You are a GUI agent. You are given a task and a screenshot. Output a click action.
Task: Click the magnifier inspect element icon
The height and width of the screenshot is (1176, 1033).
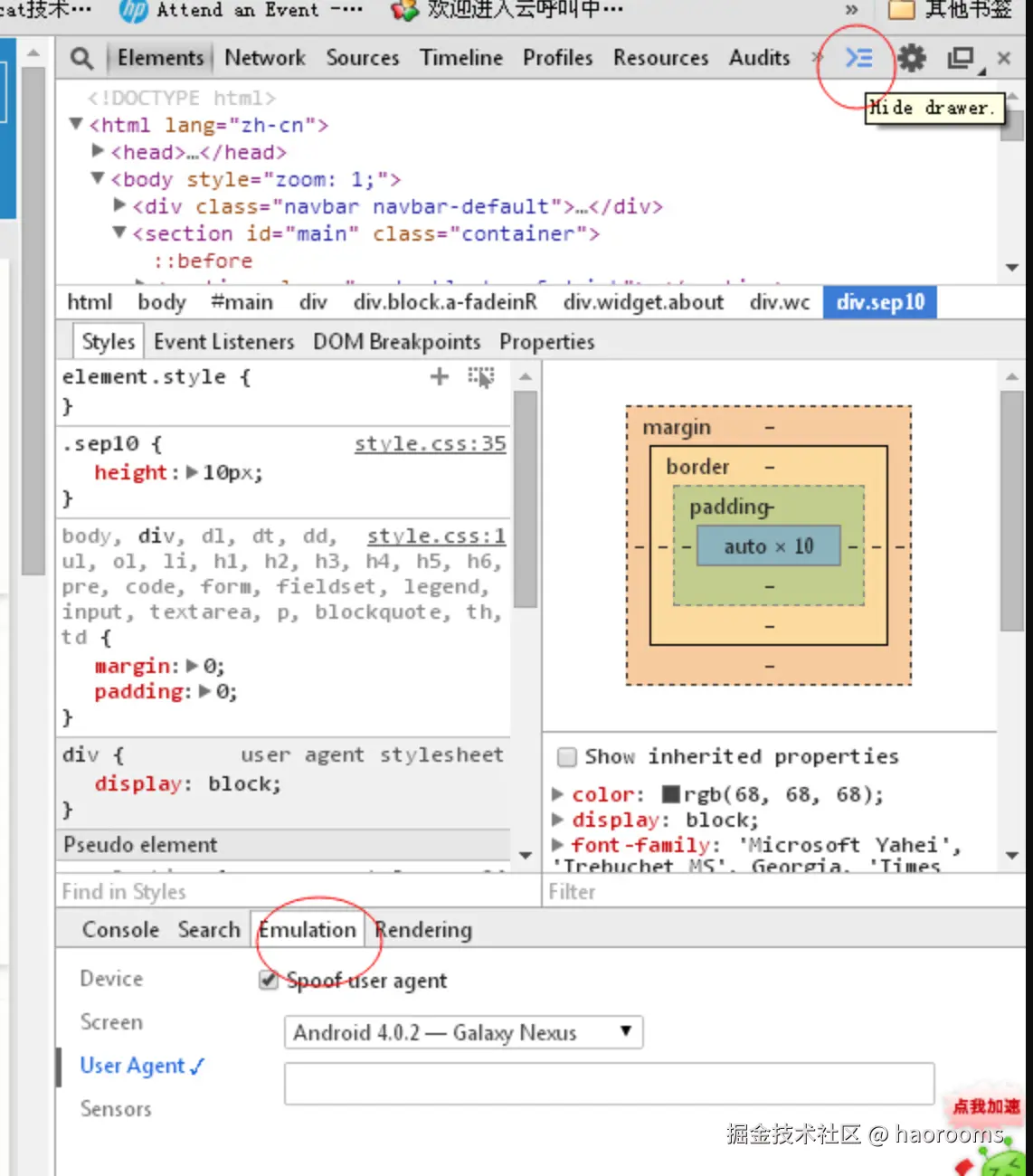(81, 59)
